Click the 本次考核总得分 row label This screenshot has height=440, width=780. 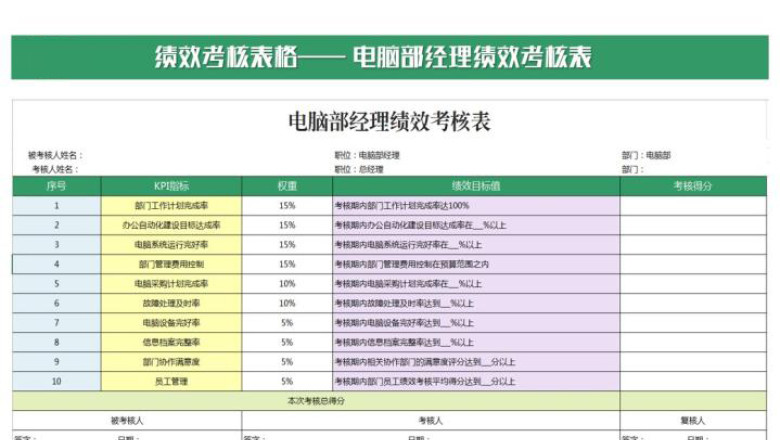click(x=316, y=401)
